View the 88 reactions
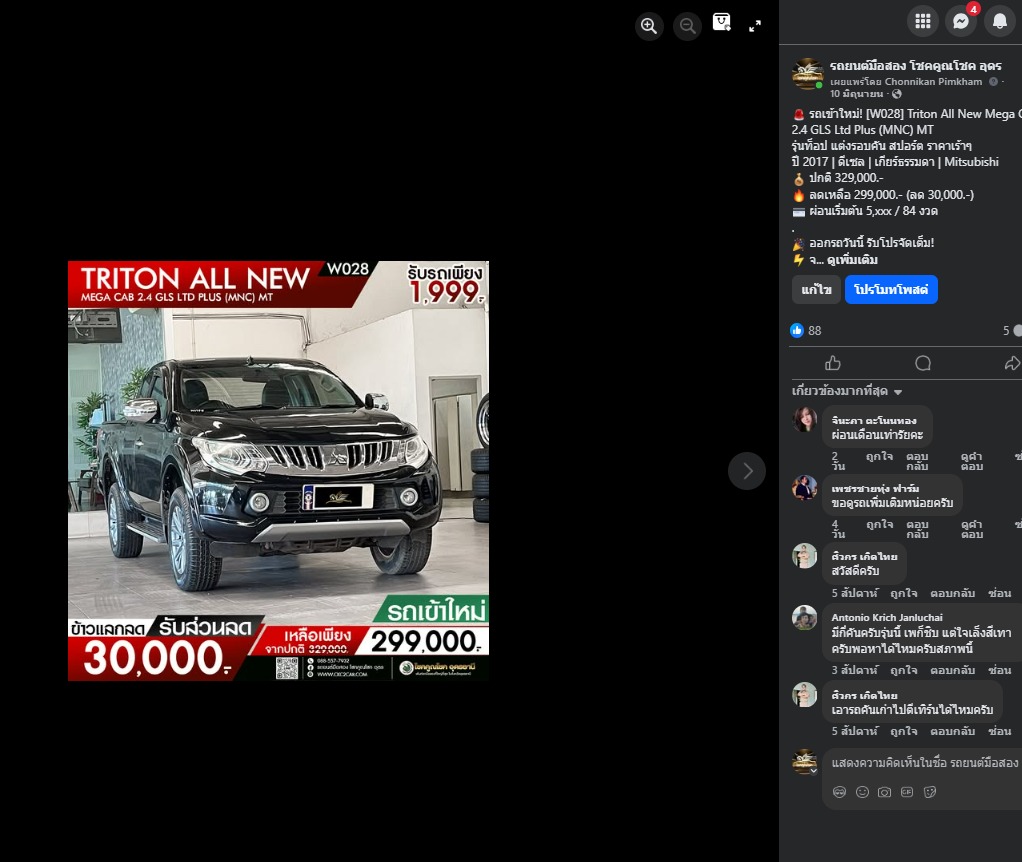 tap(806, 330)
